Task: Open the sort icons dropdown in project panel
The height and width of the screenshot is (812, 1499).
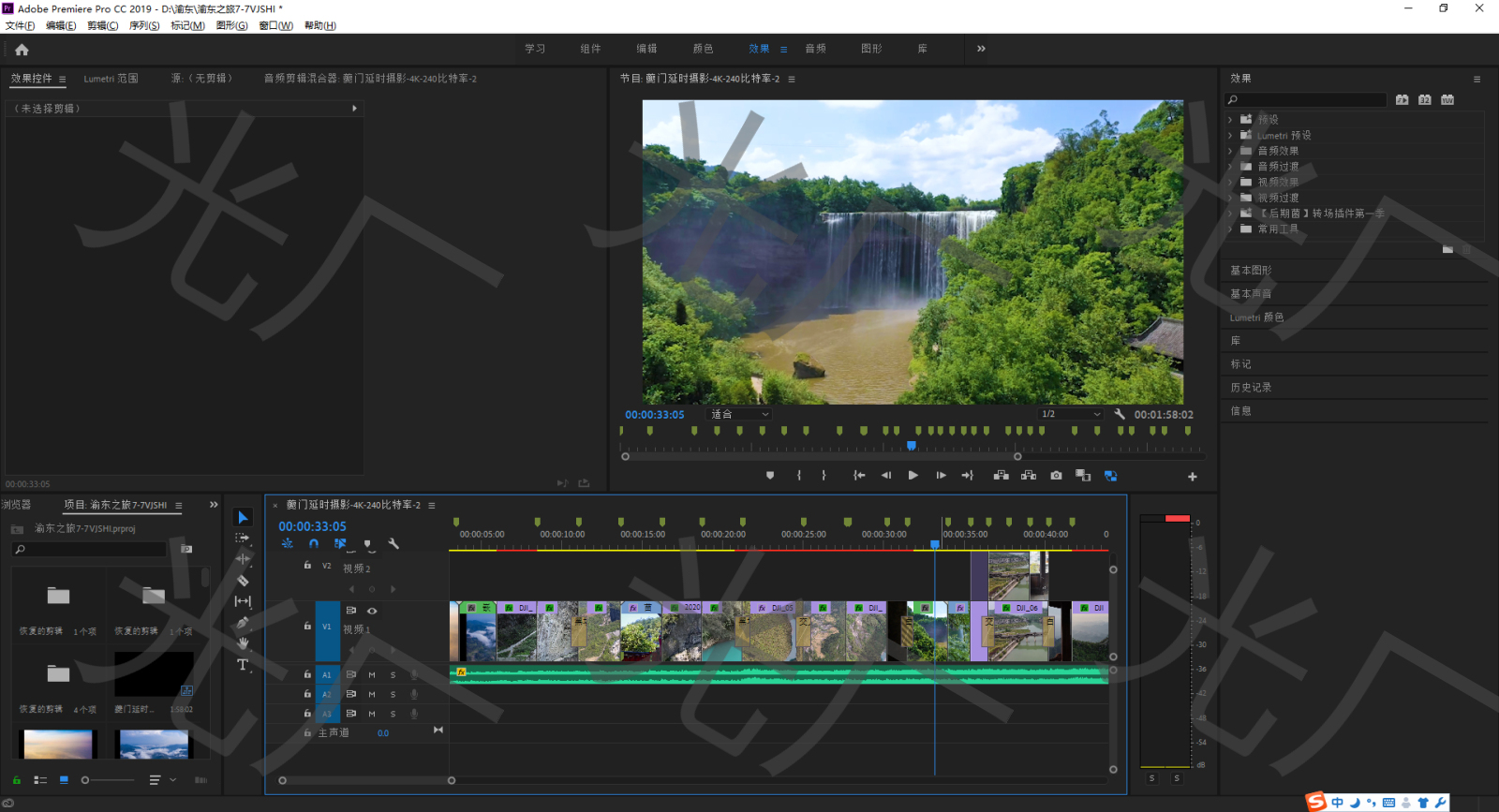Action: pos(160,780)
